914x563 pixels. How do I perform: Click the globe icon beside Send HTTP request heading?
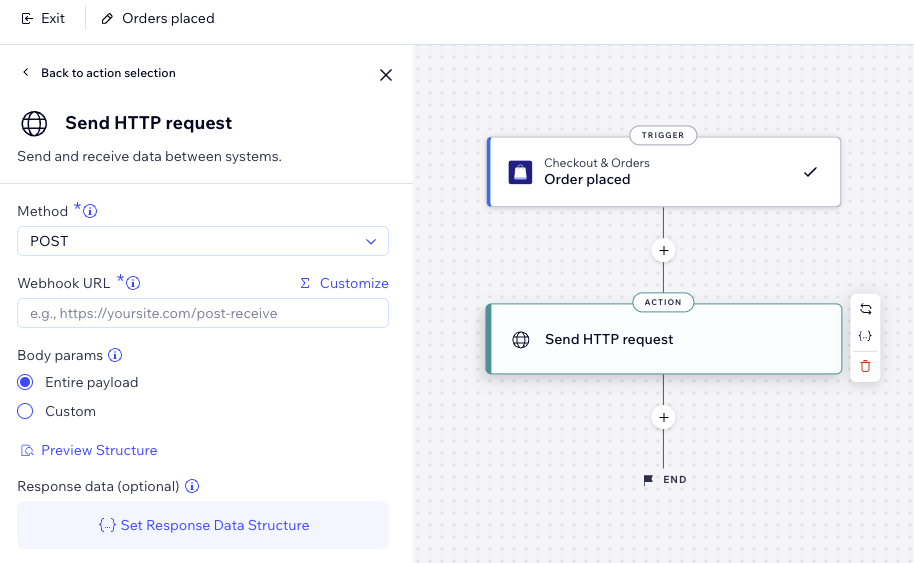[x=34, y=124]
